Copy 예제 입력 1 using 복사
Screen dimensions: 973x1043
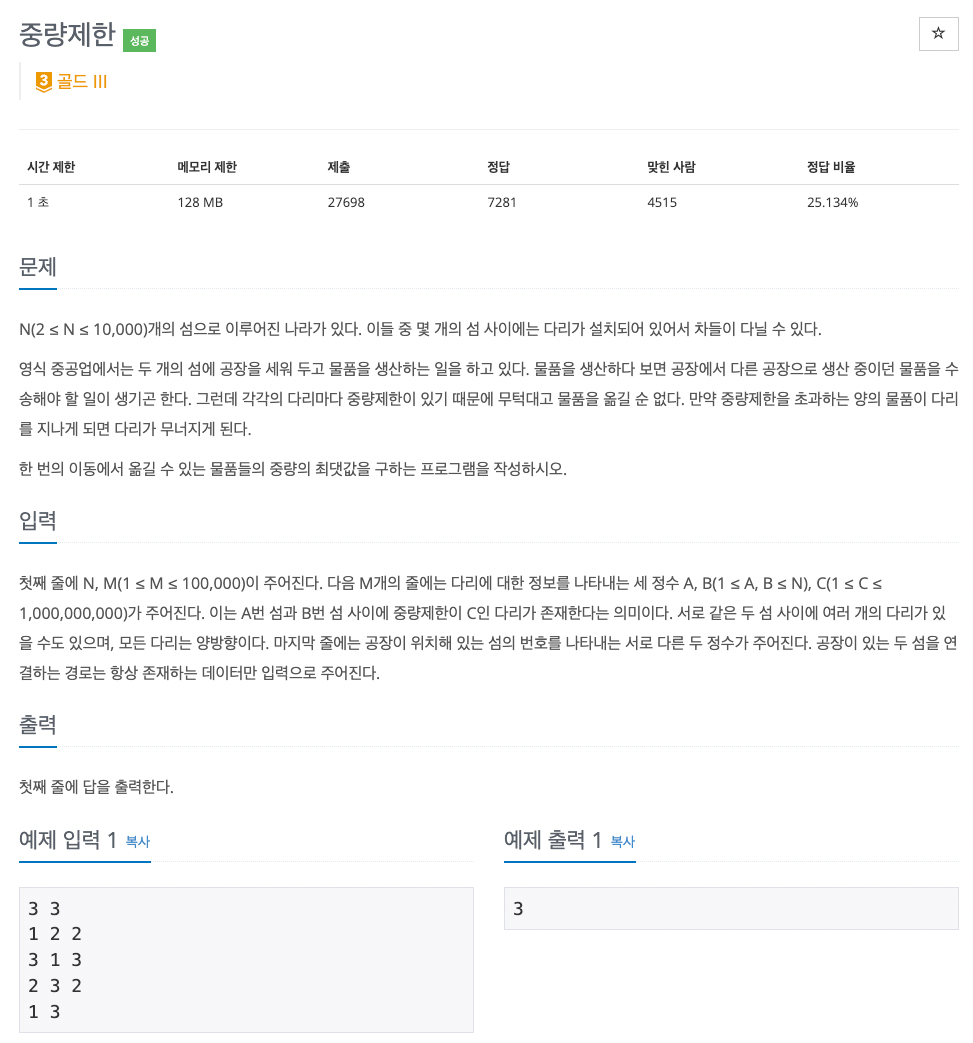[x=138, y=842]
